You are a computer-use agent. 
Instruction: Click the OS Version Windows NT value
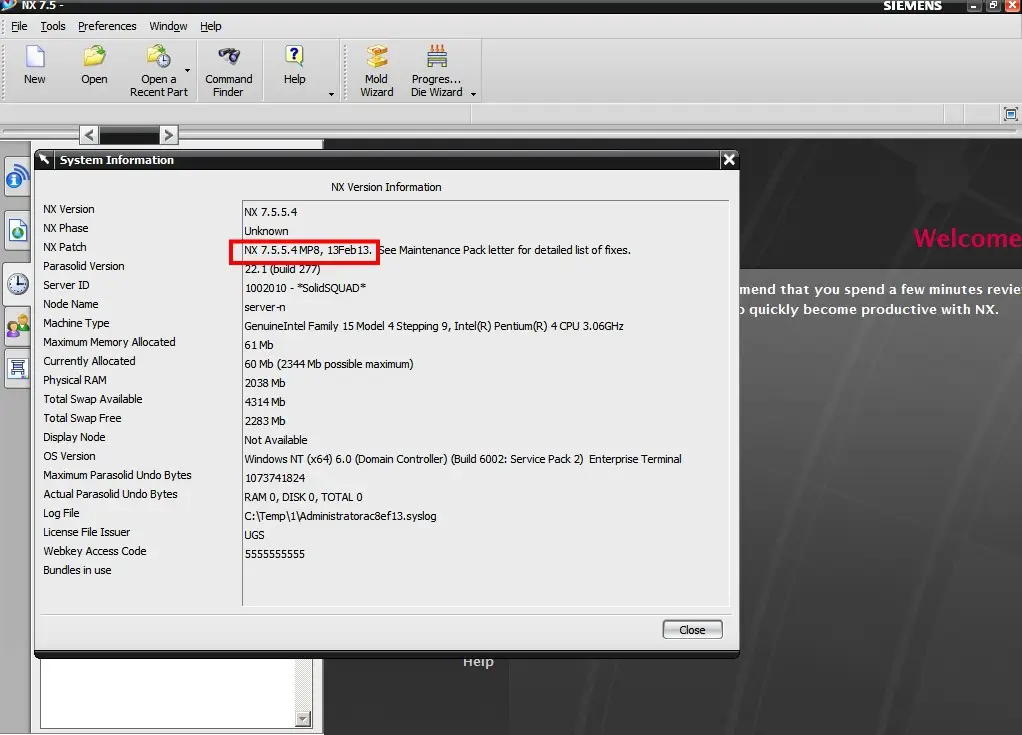click(463, 459)
